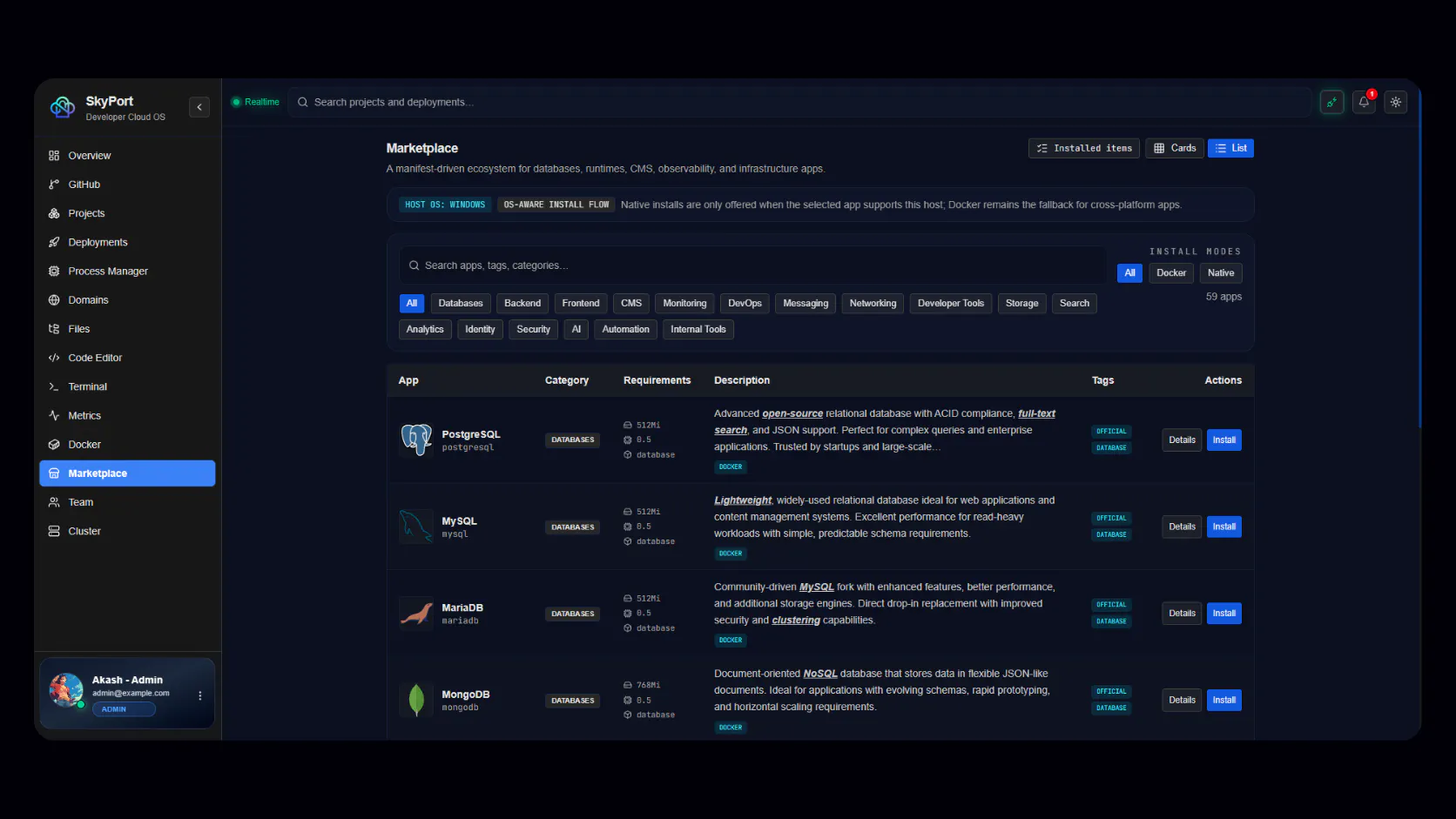Open GitHub from the sidebar
The image size is (1456, 819).
(127, 185)
